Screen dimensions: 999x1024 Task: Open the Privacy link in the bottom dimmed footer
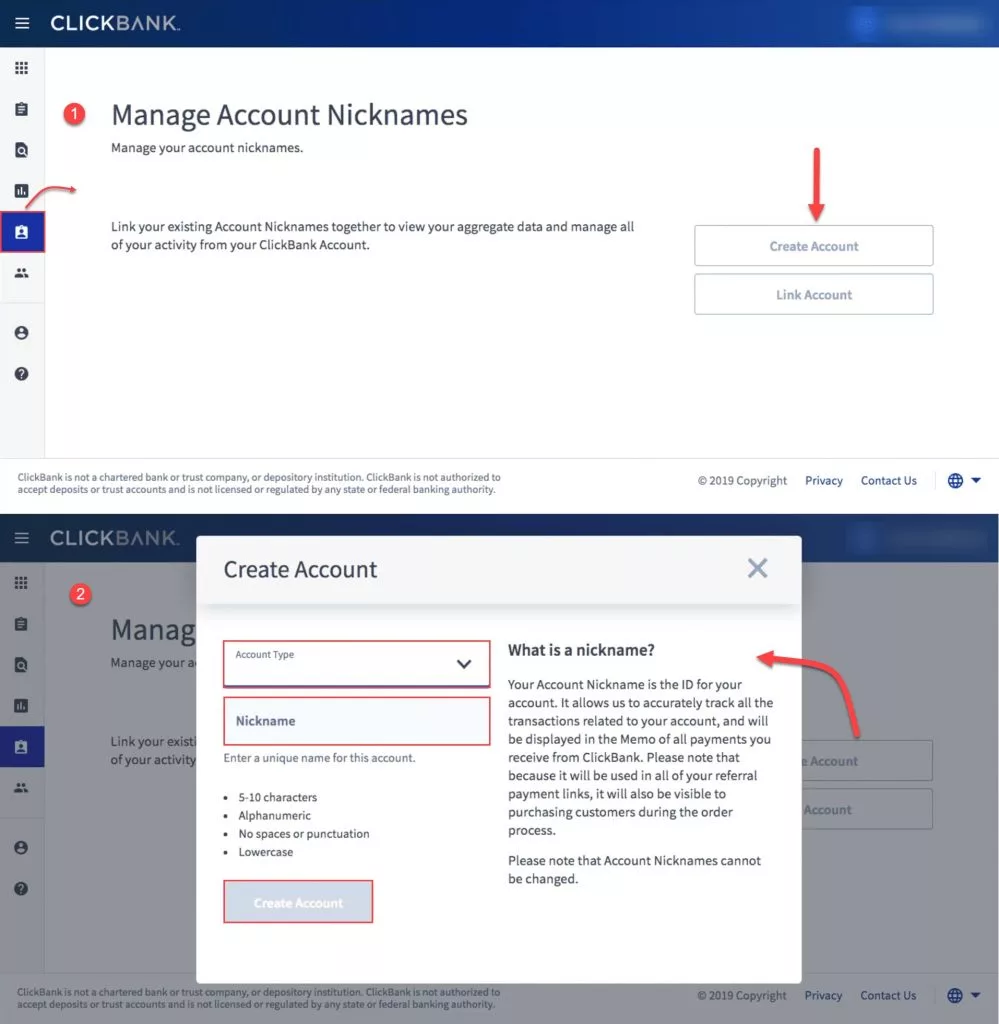(x=823, y=995)
